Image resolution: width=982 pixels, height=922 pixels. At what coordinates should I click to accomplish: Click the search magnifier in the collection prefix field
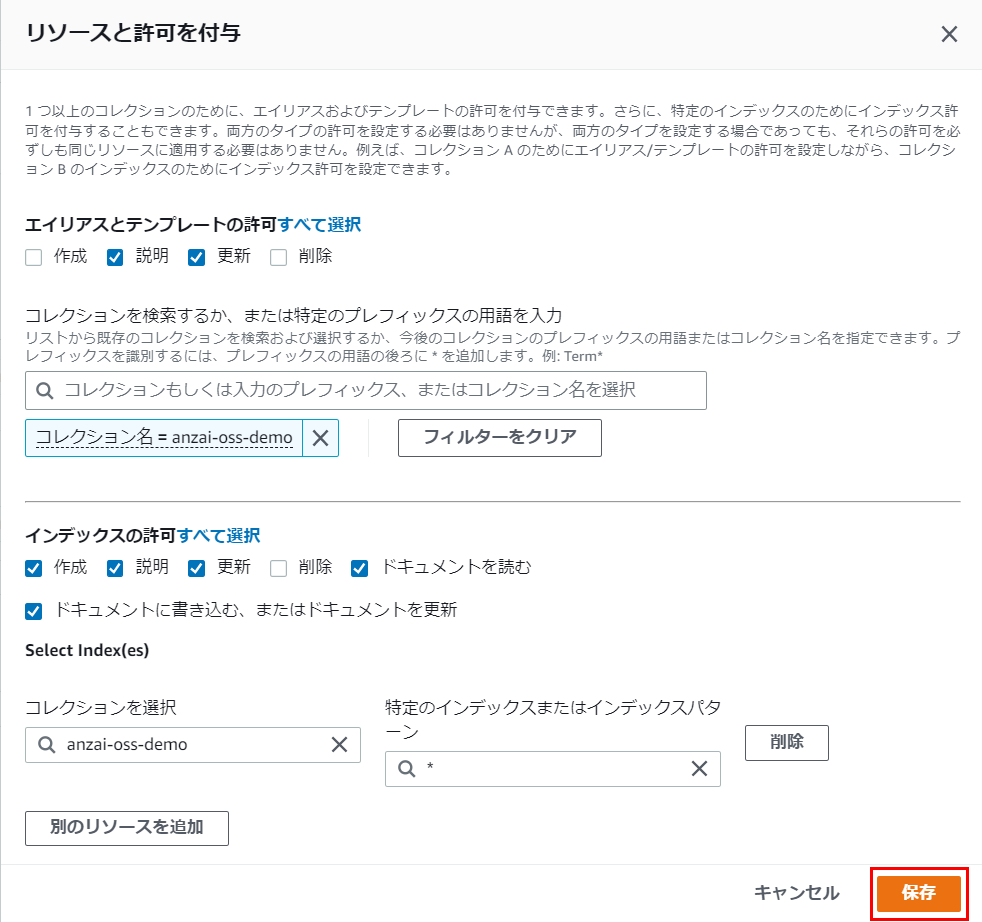coord(44,391)
